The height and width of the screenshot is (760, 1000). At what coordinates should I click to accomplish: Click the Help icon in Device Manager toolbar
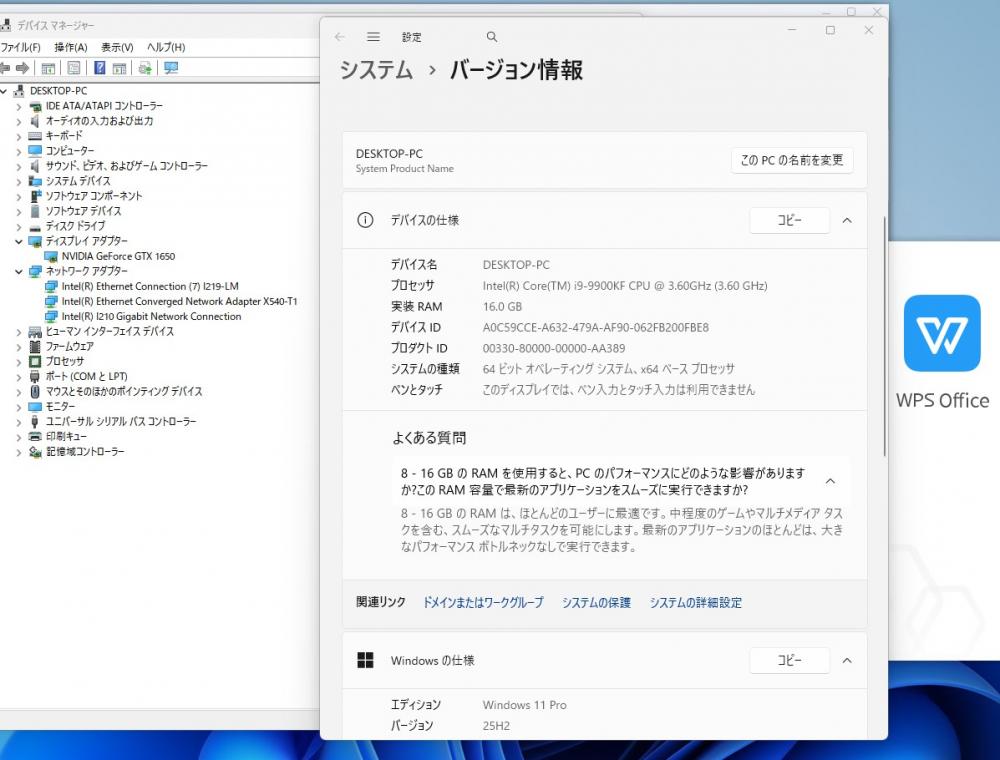(100, 68)
